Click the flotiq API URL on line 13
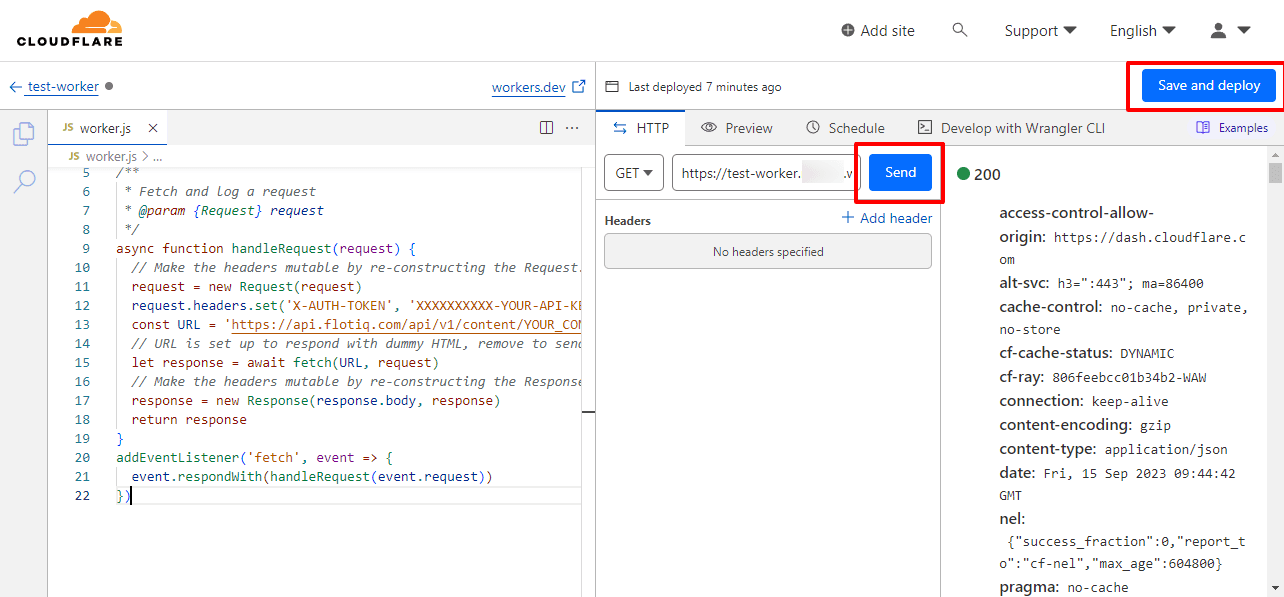Screen dimensions: 1284x597 405,325
